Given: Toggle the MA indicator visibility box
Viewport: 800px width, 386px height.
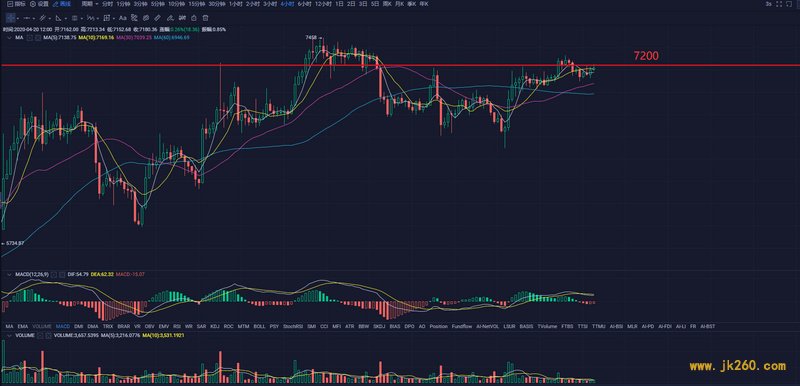Looking at the screenshot, I should [30, 37].
